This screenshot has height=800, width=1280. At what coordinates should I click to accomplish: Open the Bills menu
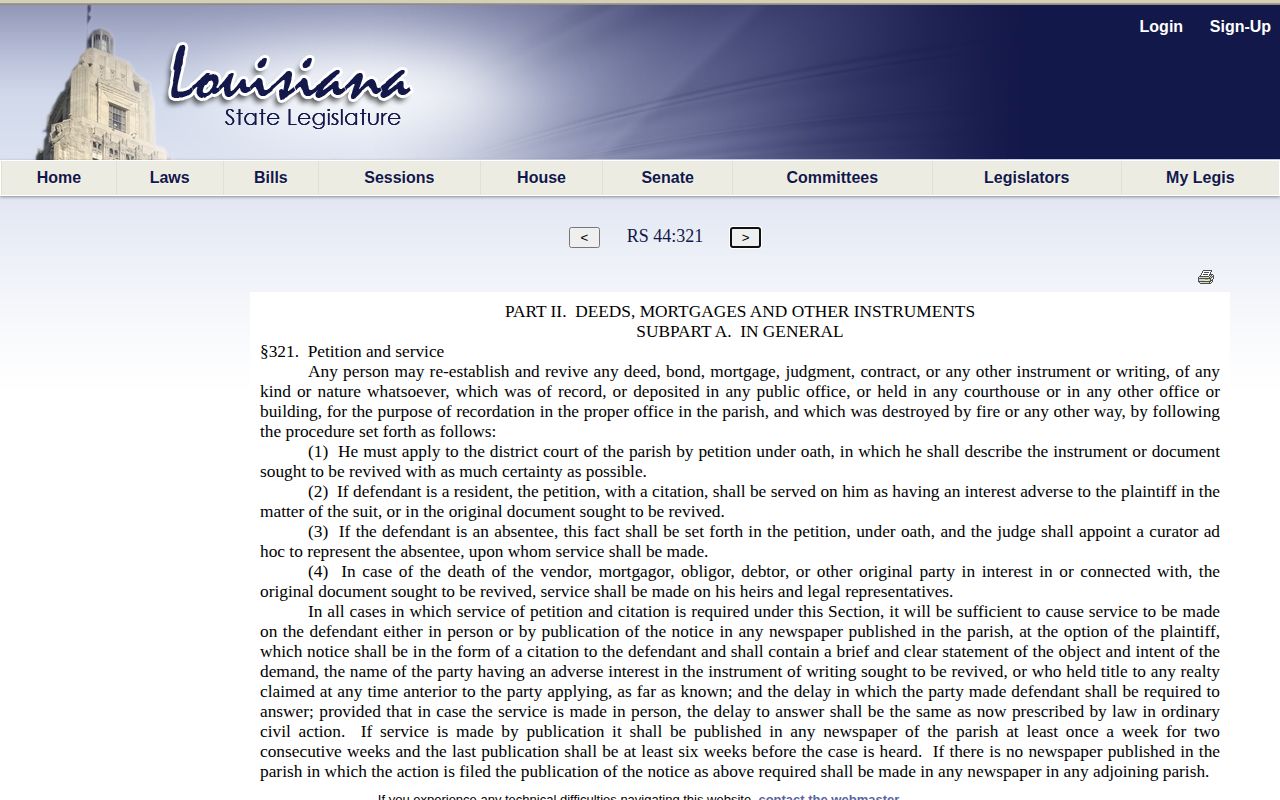[x=271, y=177]
